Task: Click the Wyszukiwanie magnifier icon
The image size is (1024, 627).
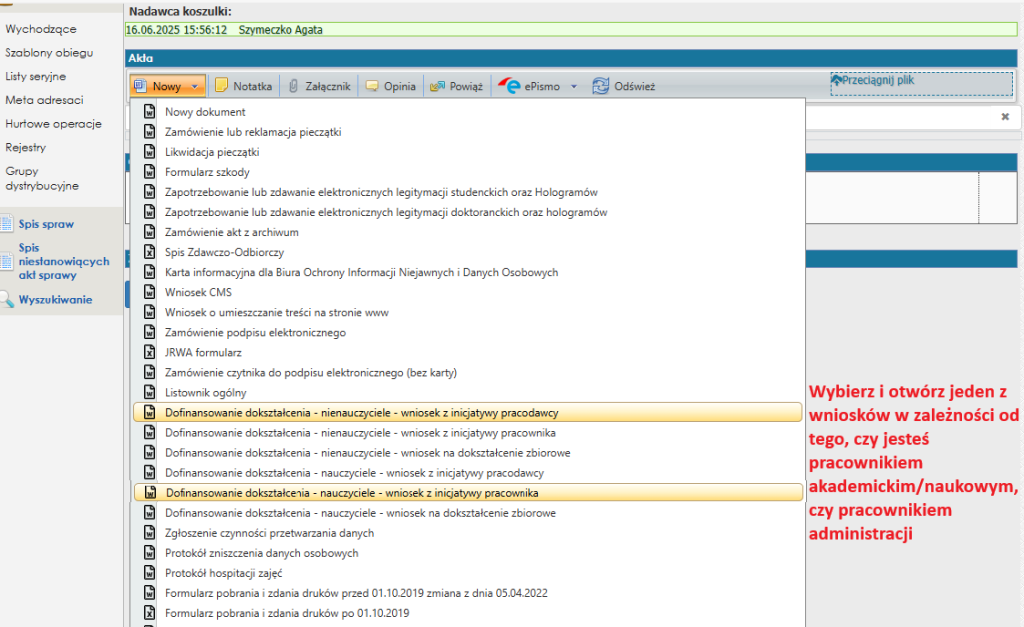Action: coord(7,300)
